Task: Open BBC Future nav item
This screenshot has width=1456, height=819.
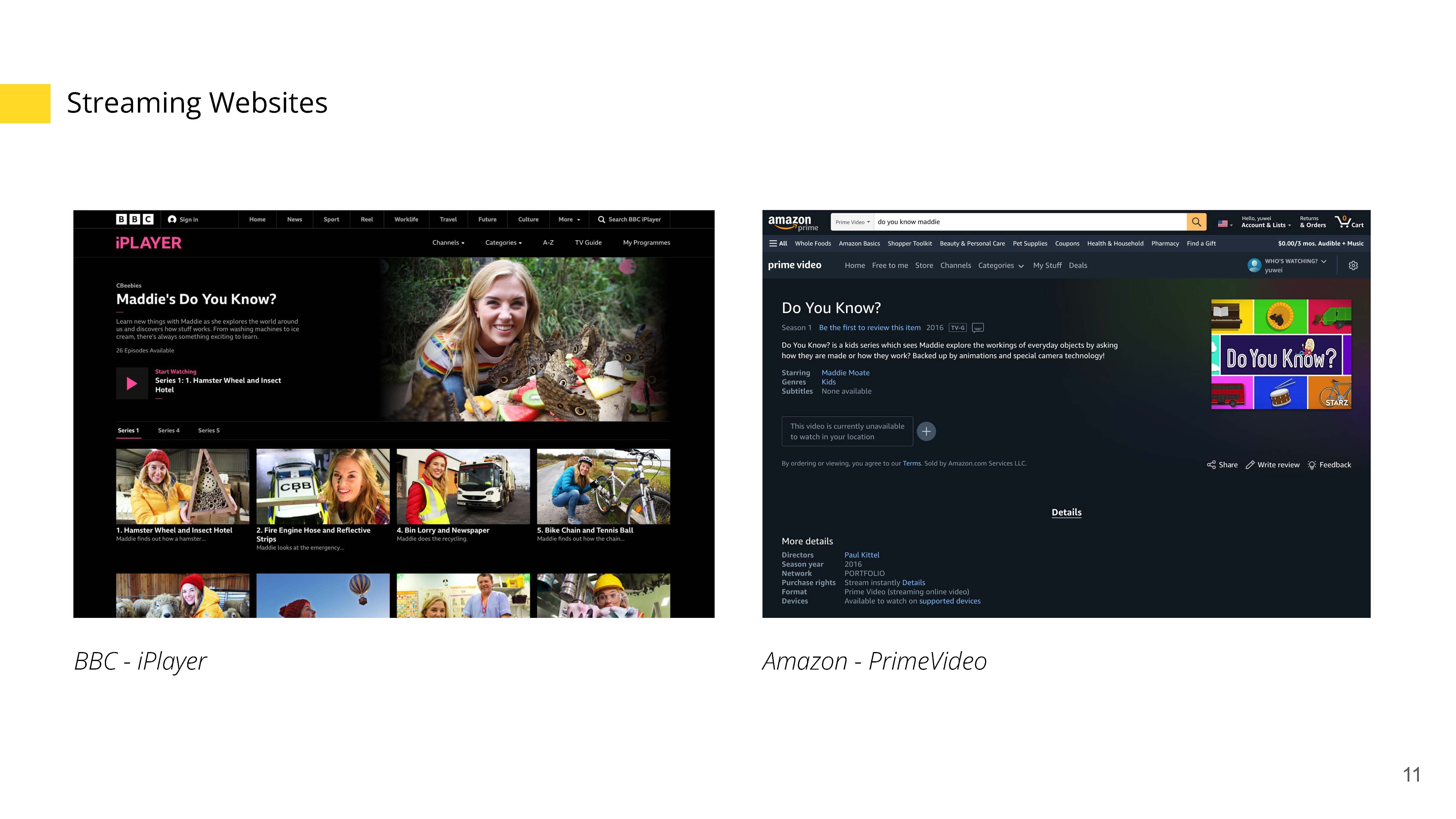Action: click(487, 219)
